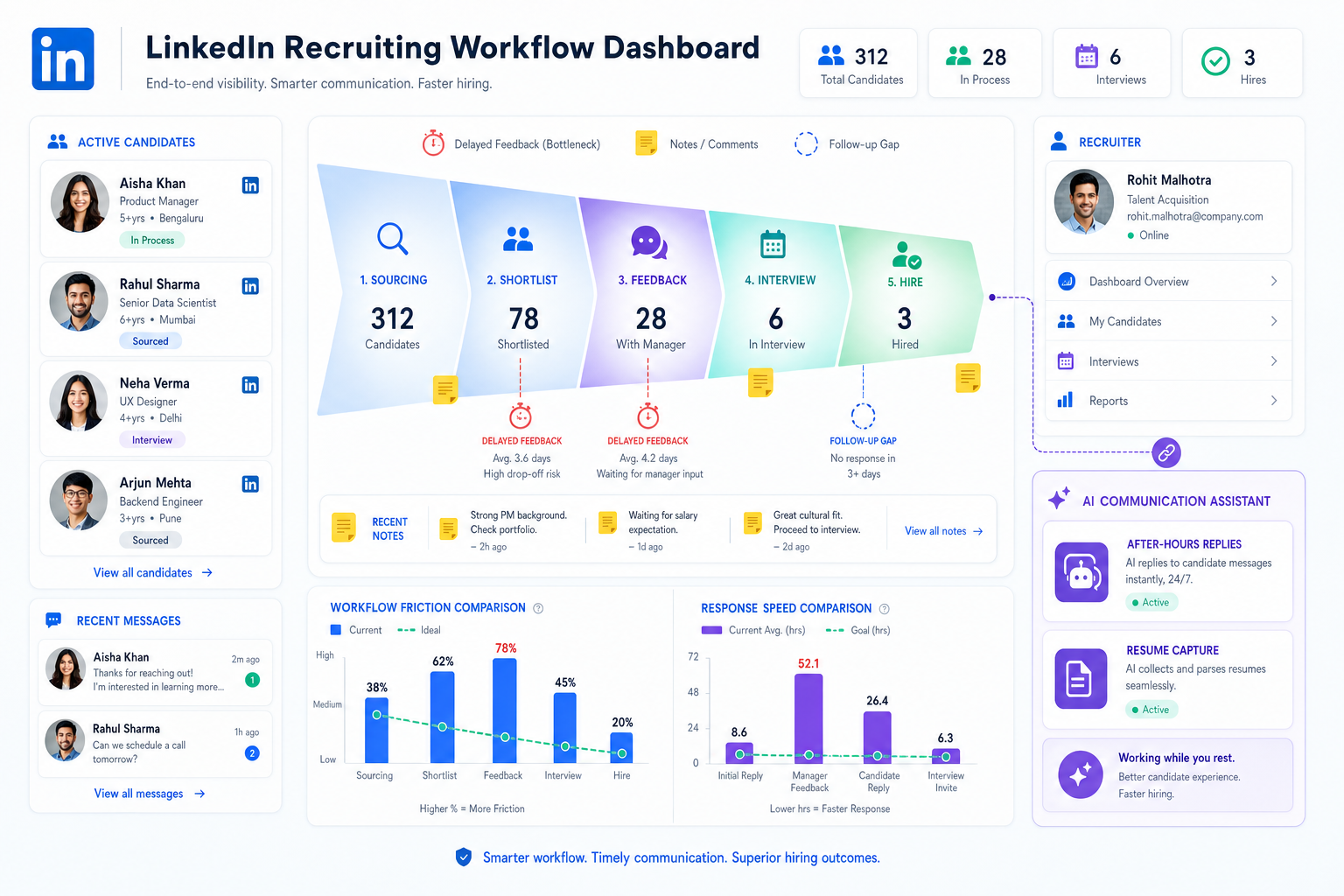Image resolution: width=1344 pixels, height=896 pixels.
Task: Open sticky note under Interview stage
Action: 760,382
